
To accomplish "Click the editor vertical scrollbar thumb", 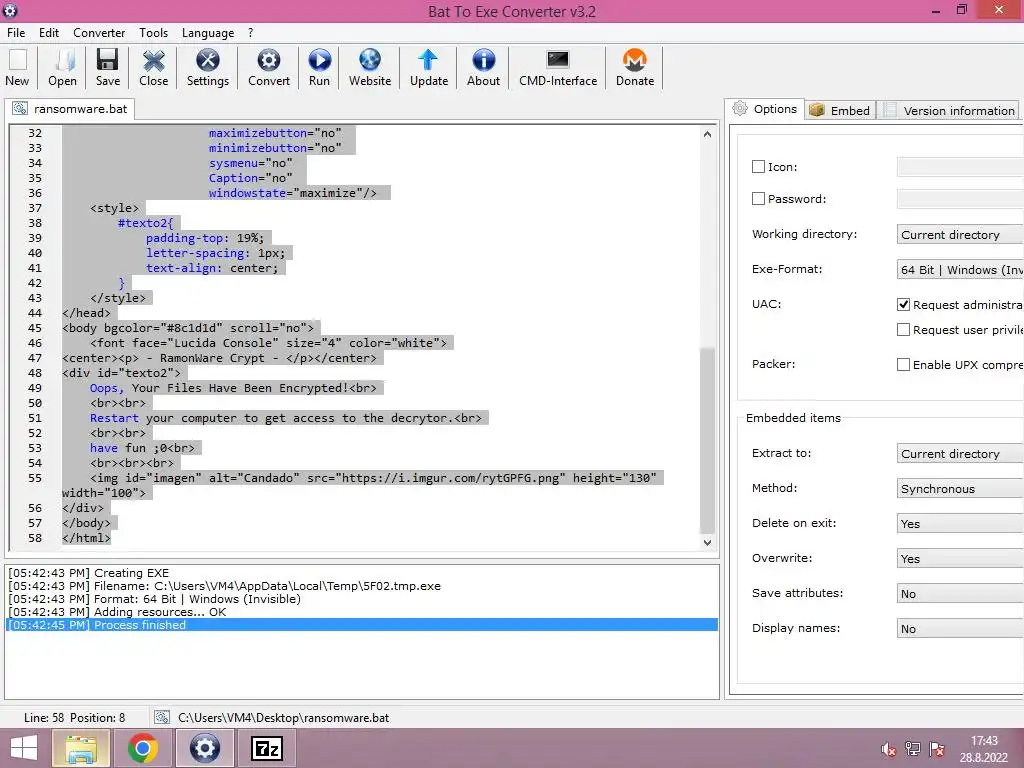I will tap(707, 441).
